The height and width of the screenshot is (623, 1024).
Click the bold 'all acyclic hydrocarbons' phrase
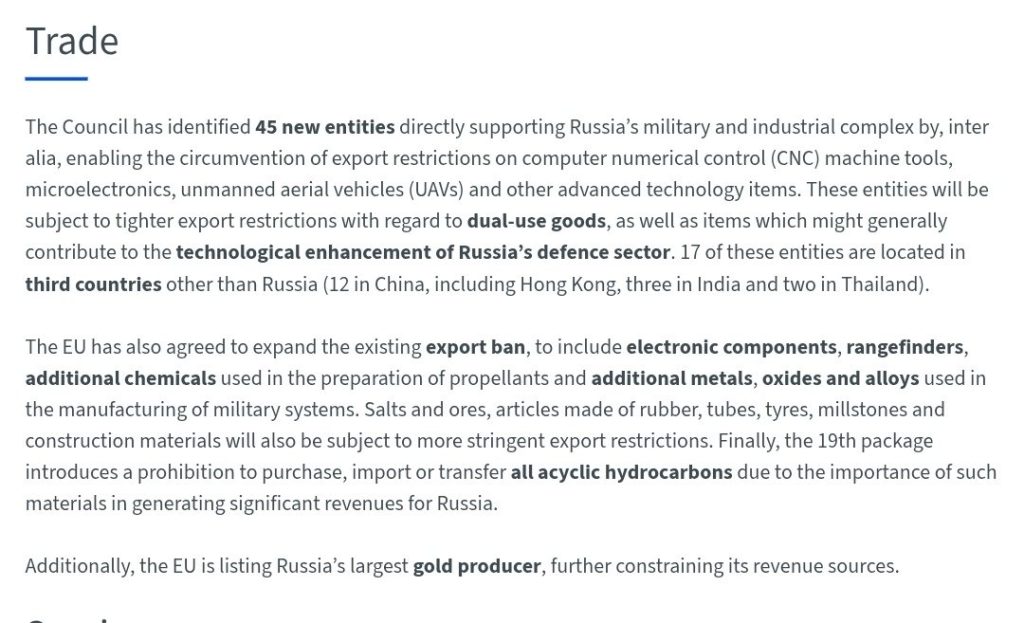[621, 472]
